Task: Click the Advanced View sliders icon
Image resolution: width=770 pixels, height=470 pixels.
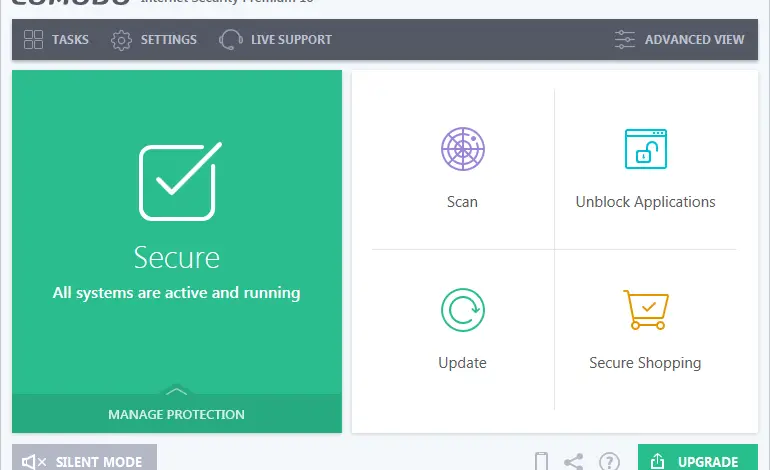Action: coord(625,40)
